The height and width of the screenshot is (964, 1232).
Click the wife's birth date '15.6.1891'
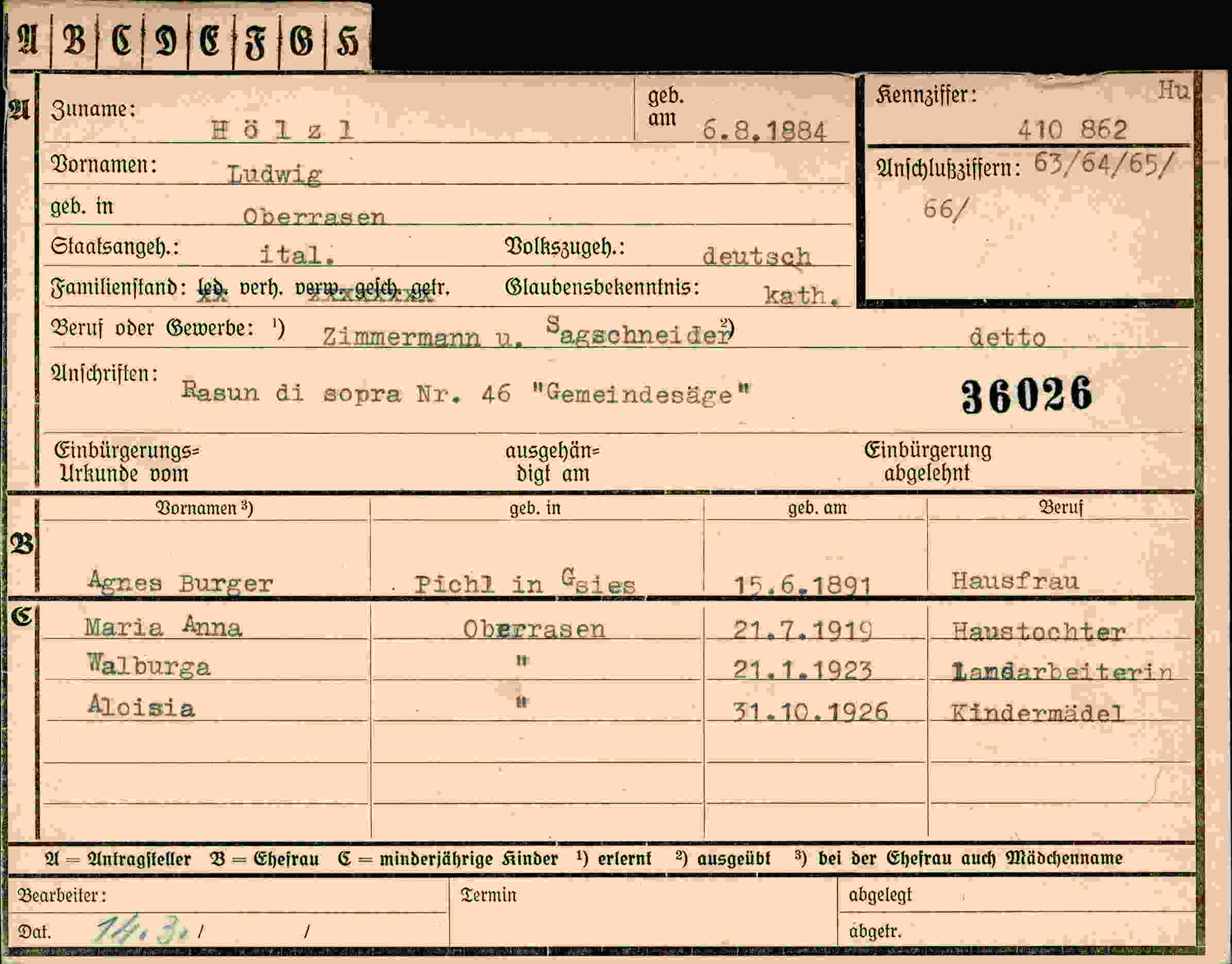coord(802,586)
